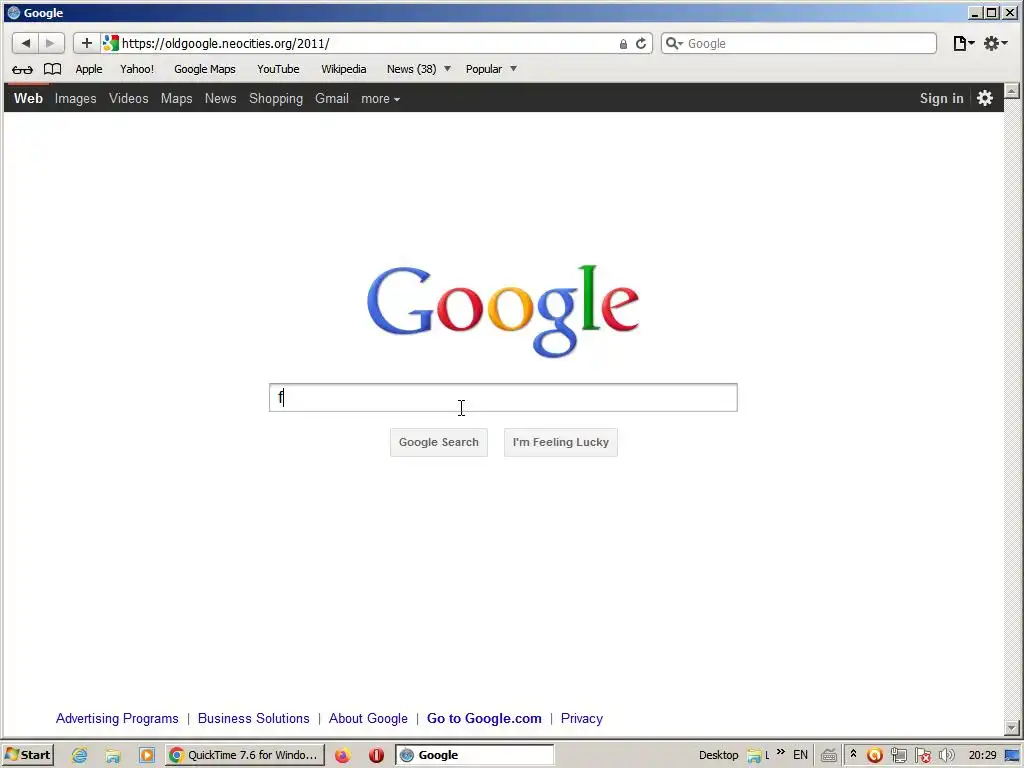
Task: Switch to Images in Google bar
Action: [75, 99]
